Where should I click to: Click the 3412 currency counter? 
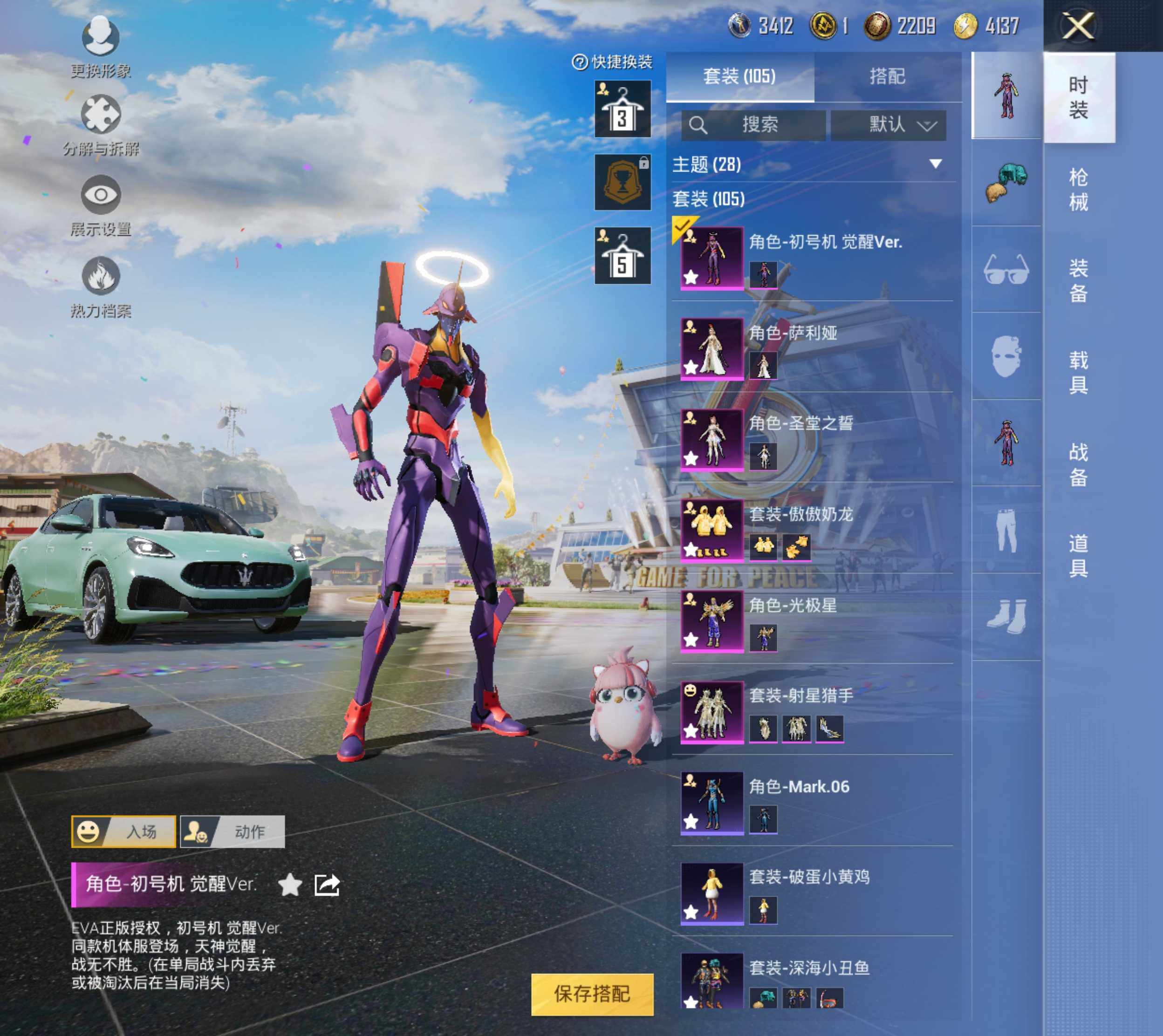(x=761, y=26)
